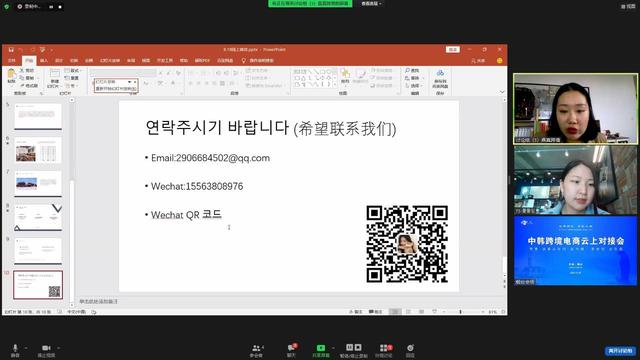
Task: Click the green Share Screen button
Action: [x=321, y=350]
